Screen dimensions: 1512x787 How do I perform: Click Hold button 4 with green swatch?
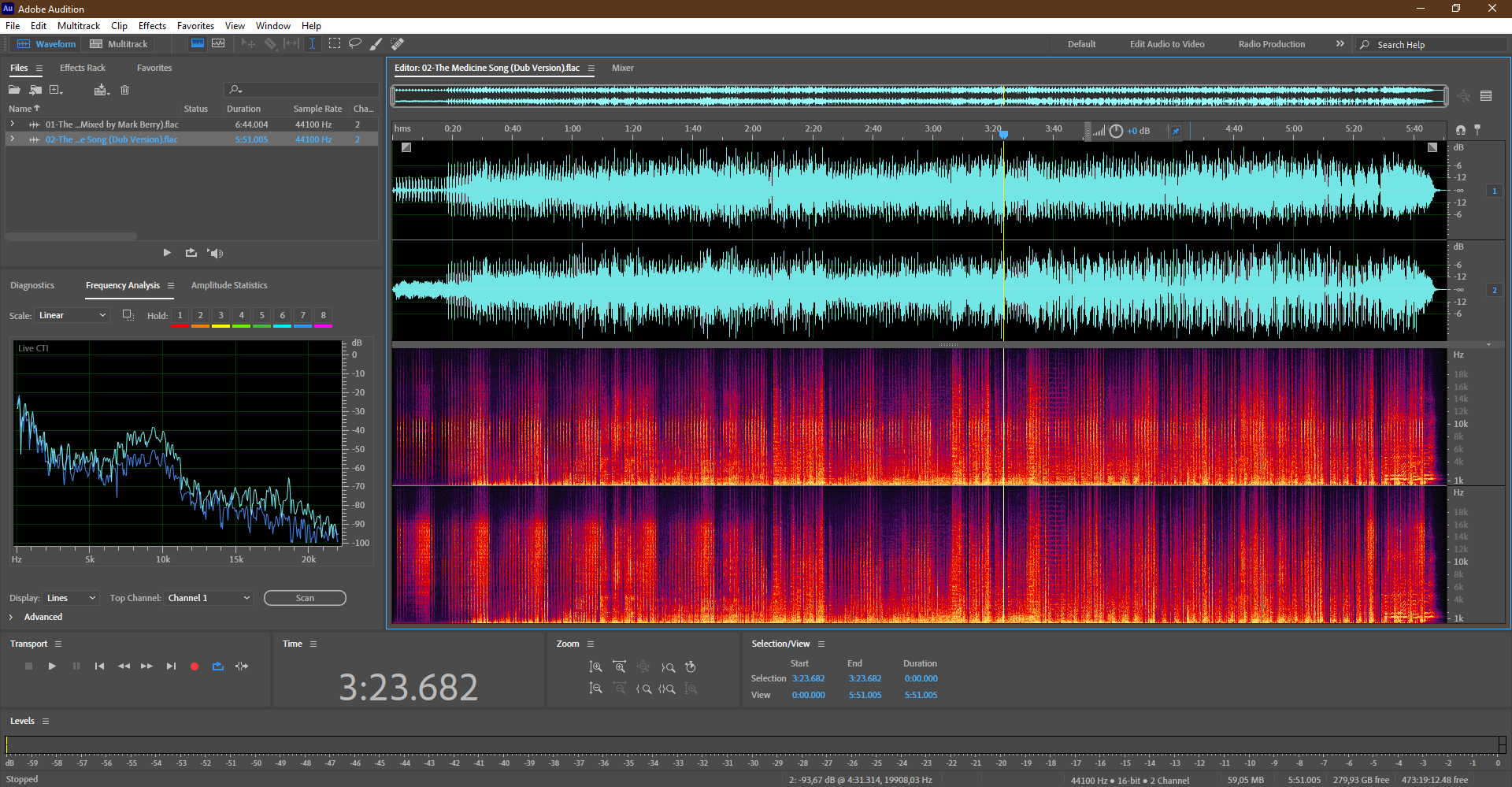[241, 317]
